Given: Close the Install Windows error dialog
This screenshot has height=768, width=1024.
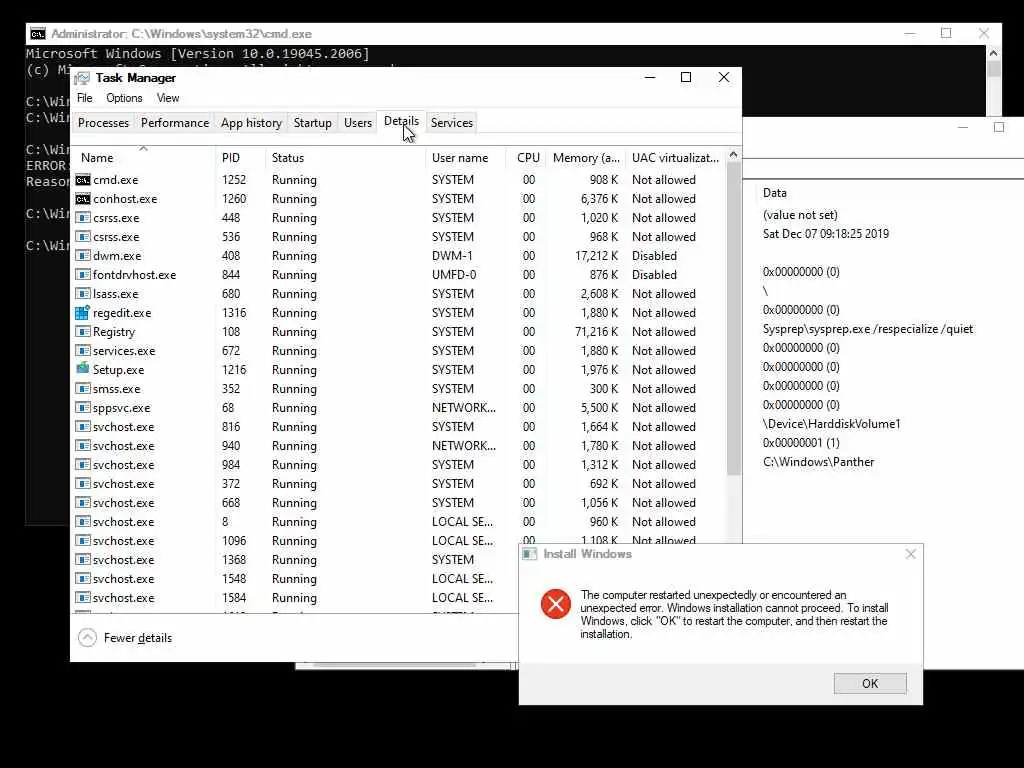Looking at the screenshot, I should click(x=910, y=554).
